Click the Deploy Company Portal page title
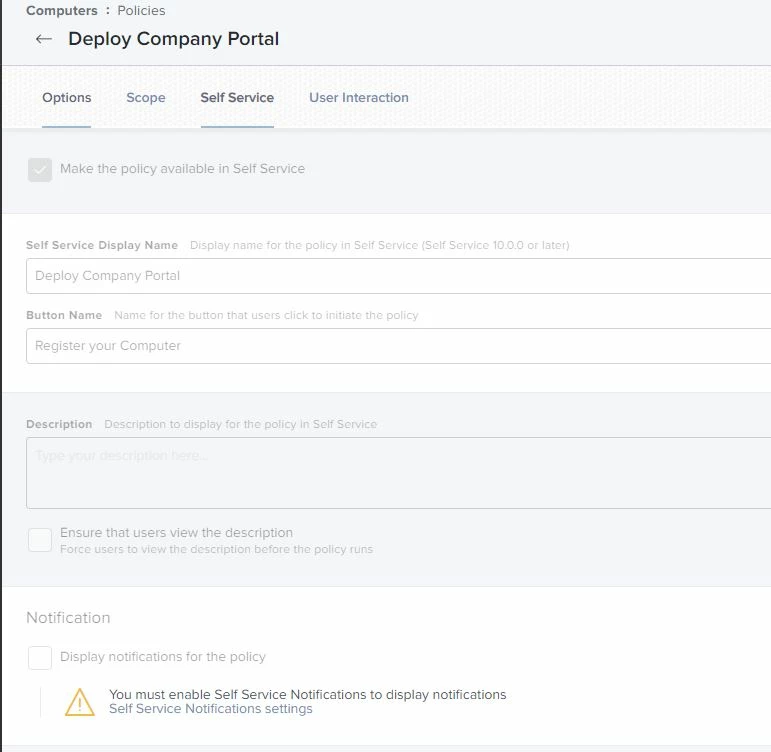The height and width of the screenshot is (752, 771). click(x=174, y=39)
